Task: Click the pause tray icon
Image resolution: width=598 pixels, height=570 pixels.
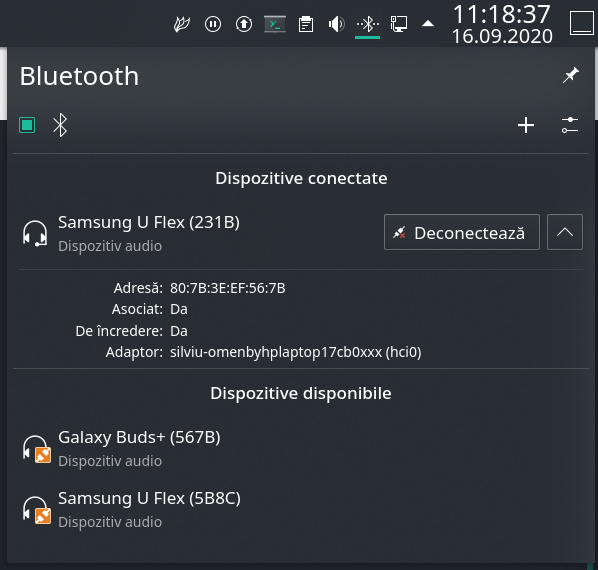Action: click(213, 24)
